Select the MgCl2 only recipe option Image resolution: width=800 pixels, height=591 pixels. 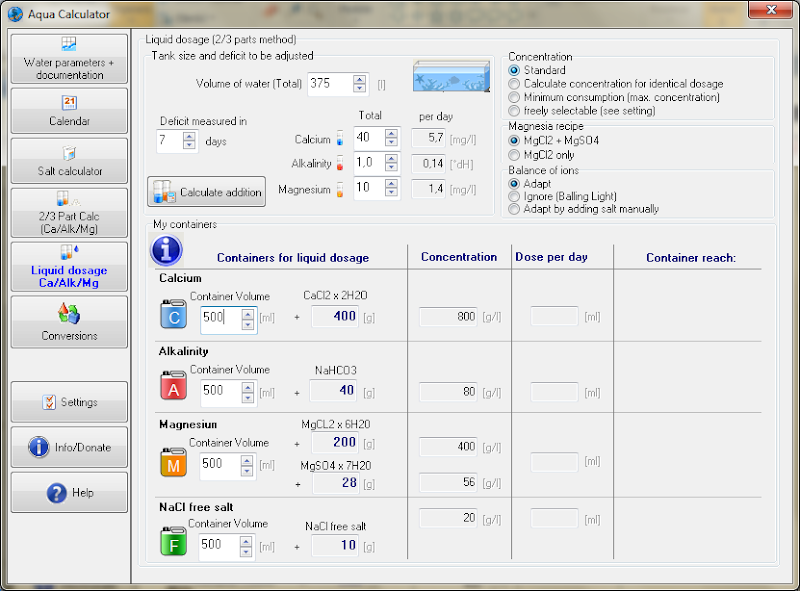[515, 155]
